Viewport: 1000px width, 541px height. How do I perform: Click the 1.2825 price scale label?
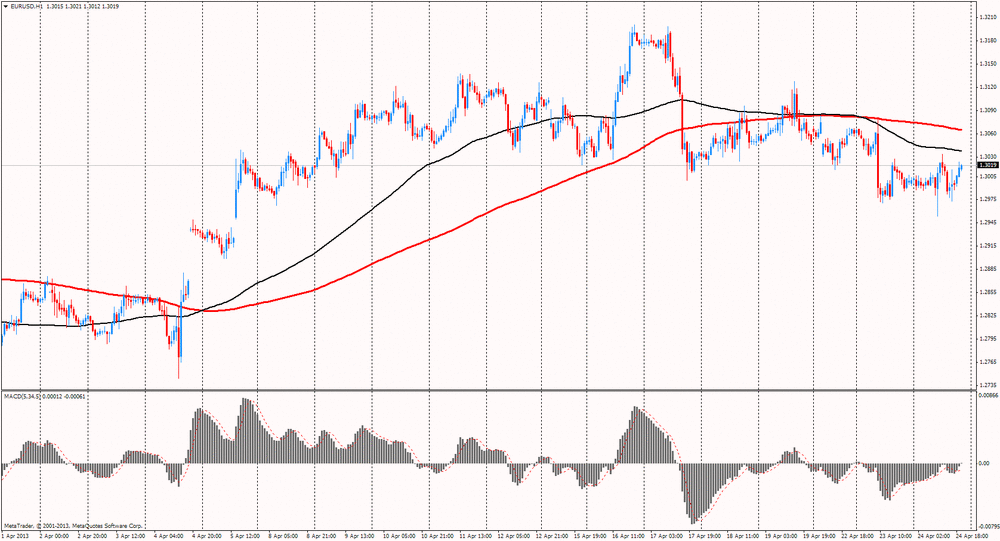(987, 315)
